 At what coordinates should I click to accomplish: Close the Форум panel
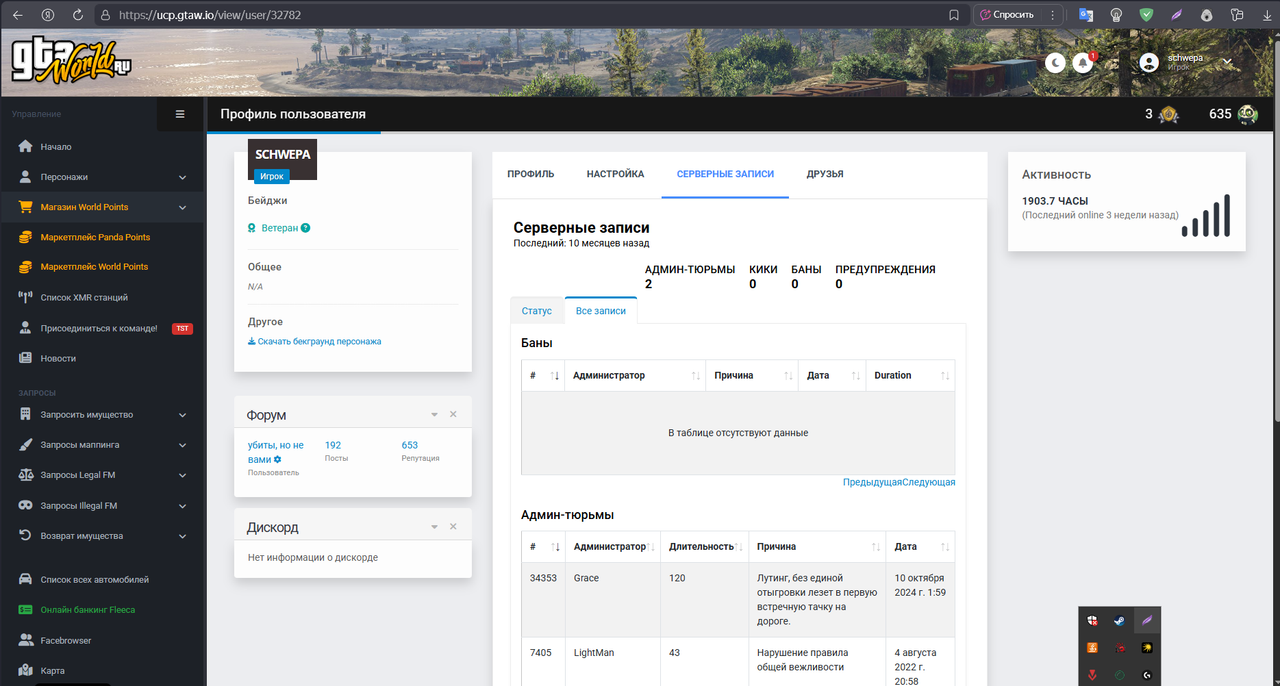click(x=453, y=414)
